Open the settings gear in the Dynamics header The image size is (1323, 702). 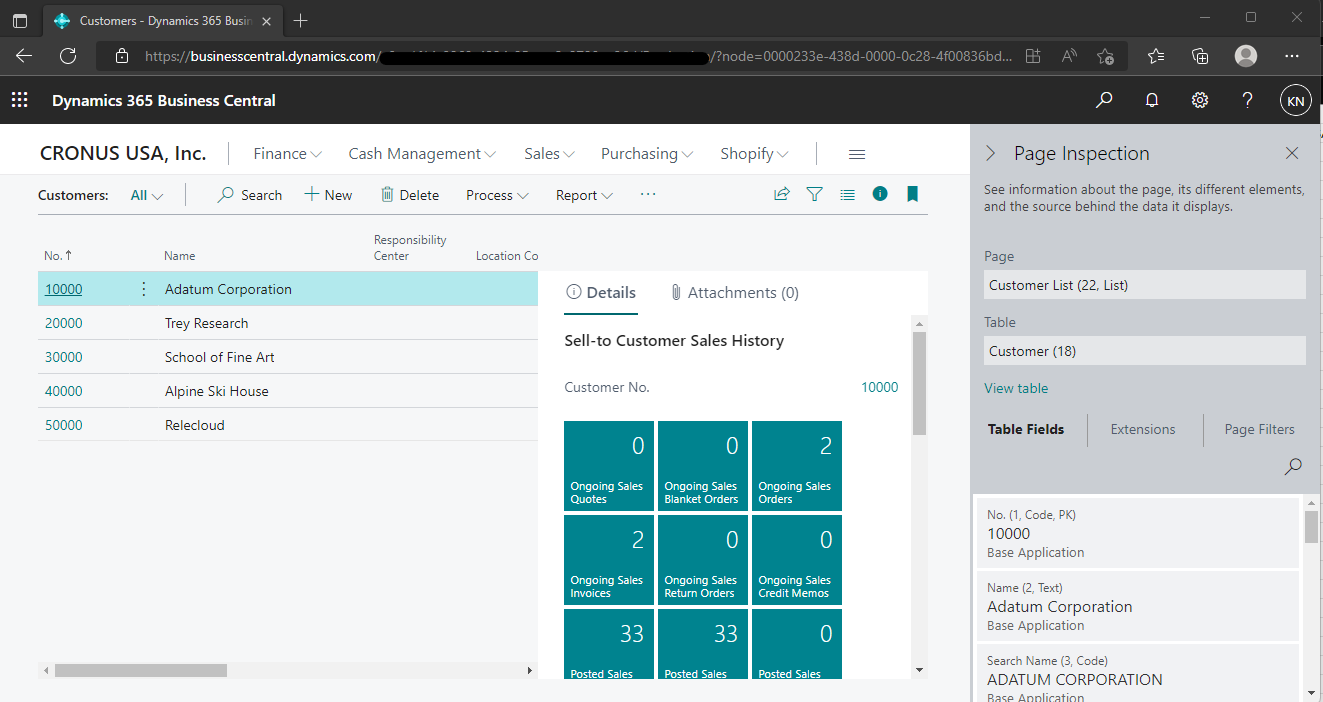[x=1200, y=100]
